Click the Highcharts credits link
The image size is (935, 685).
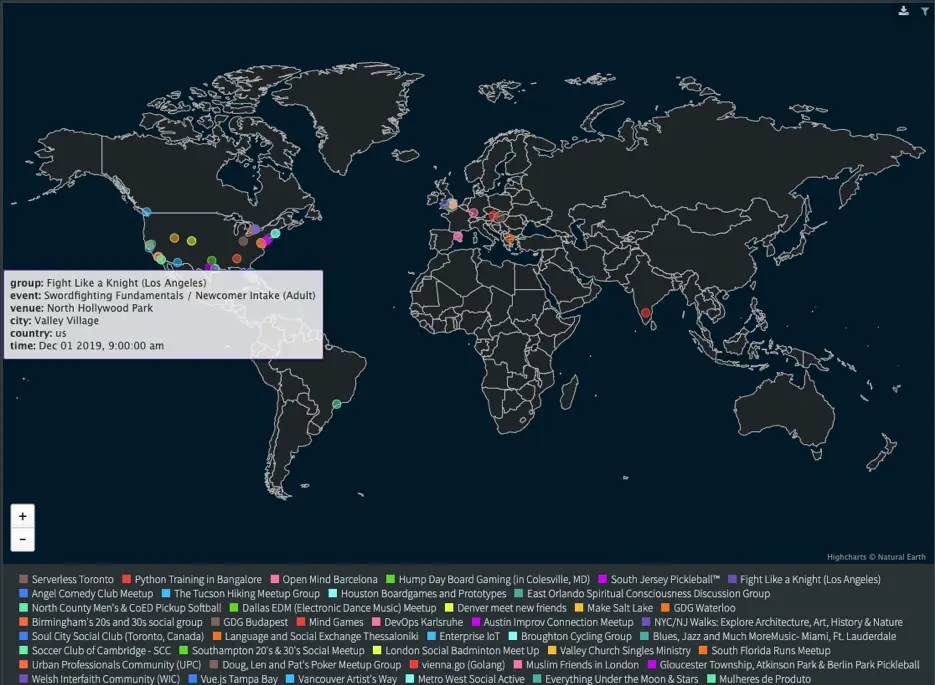pos(876,557)
